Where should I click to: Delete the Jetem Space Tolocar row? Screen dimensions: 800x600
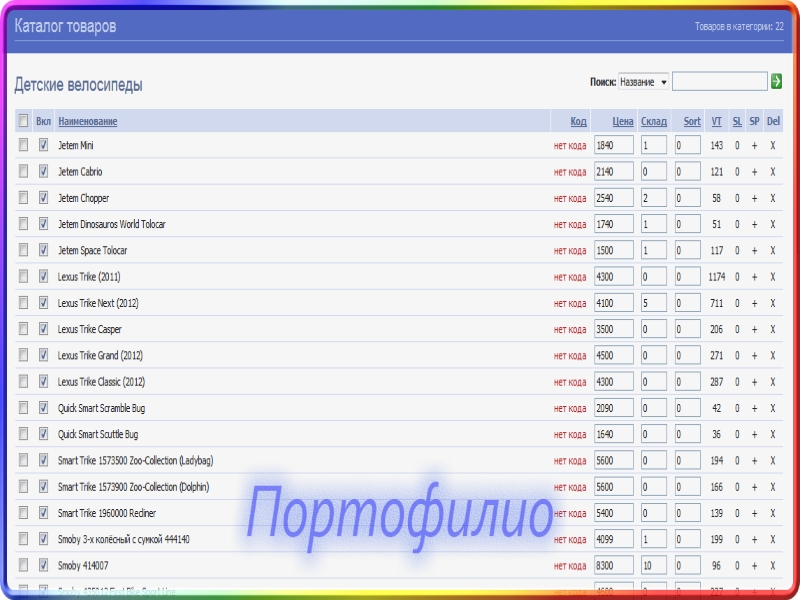coord(772,251)
